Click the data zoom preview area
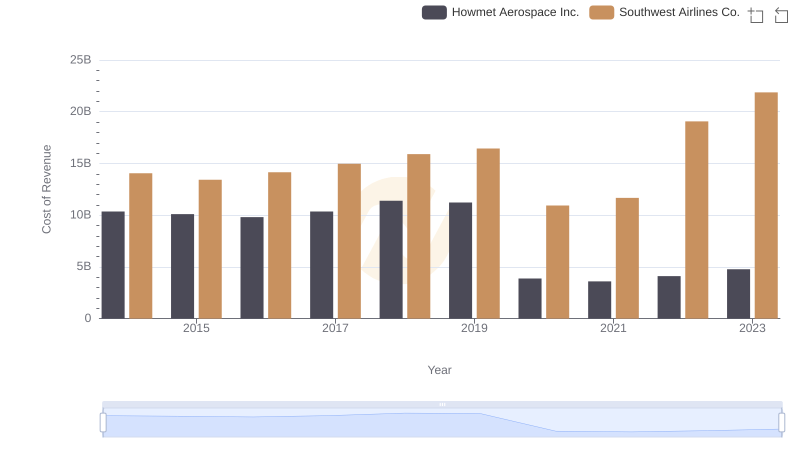 click(x=442, y=423)
